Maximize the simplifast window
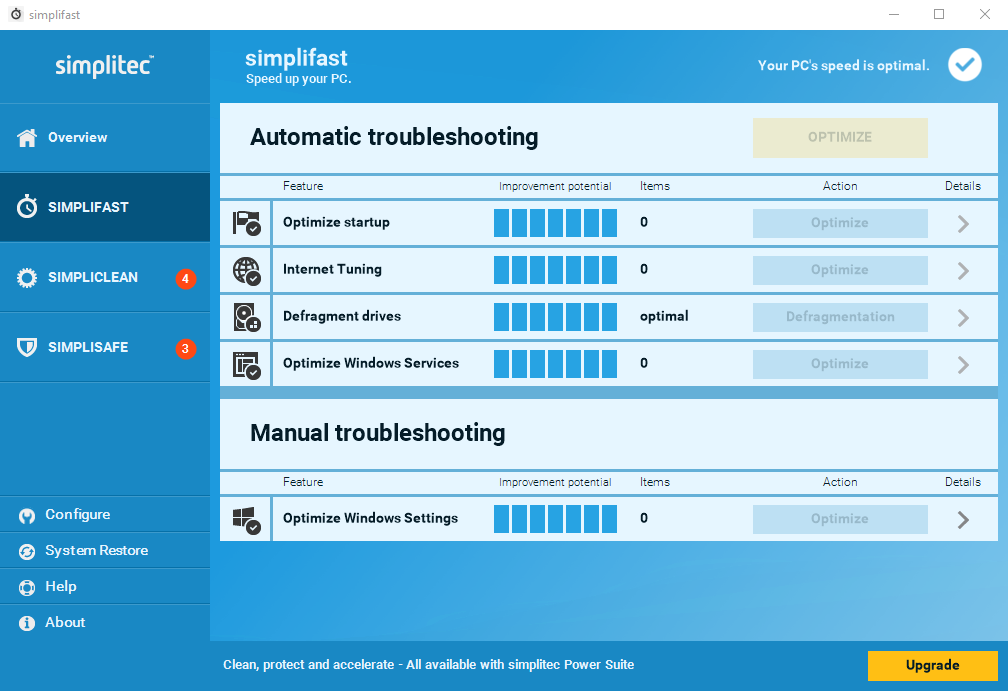Image resolution: width=1008 pixels, height=691 pixels. click(939, 14)
